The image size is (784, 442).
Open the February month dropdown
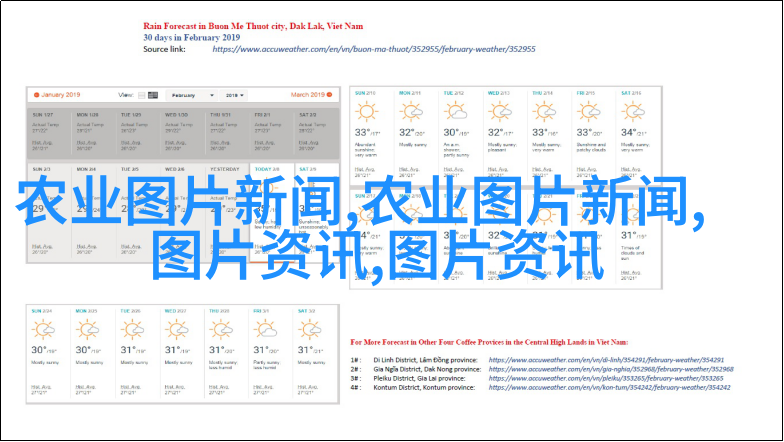pyautogui.click(x=190, y=95)
